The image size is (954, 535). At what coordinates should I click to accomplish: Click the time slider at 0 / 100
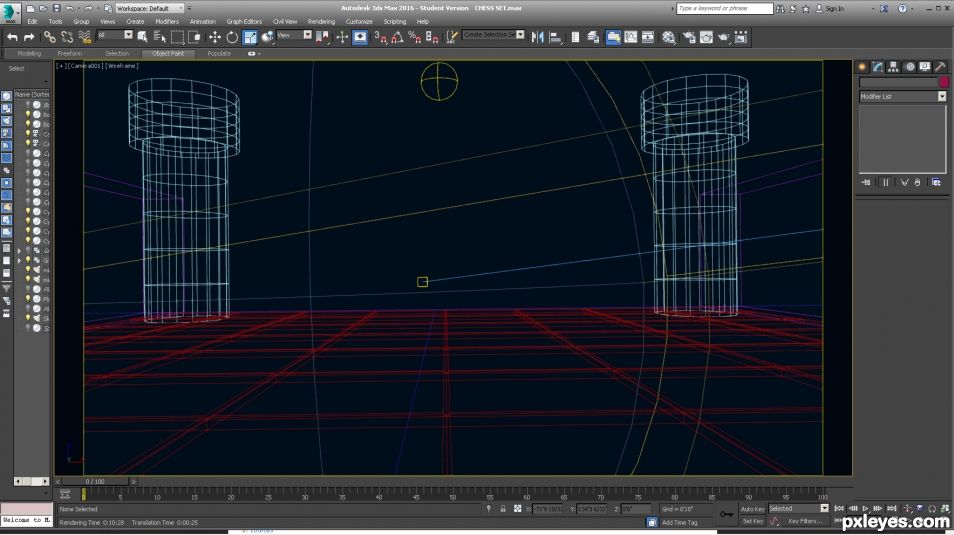(95, 481)
